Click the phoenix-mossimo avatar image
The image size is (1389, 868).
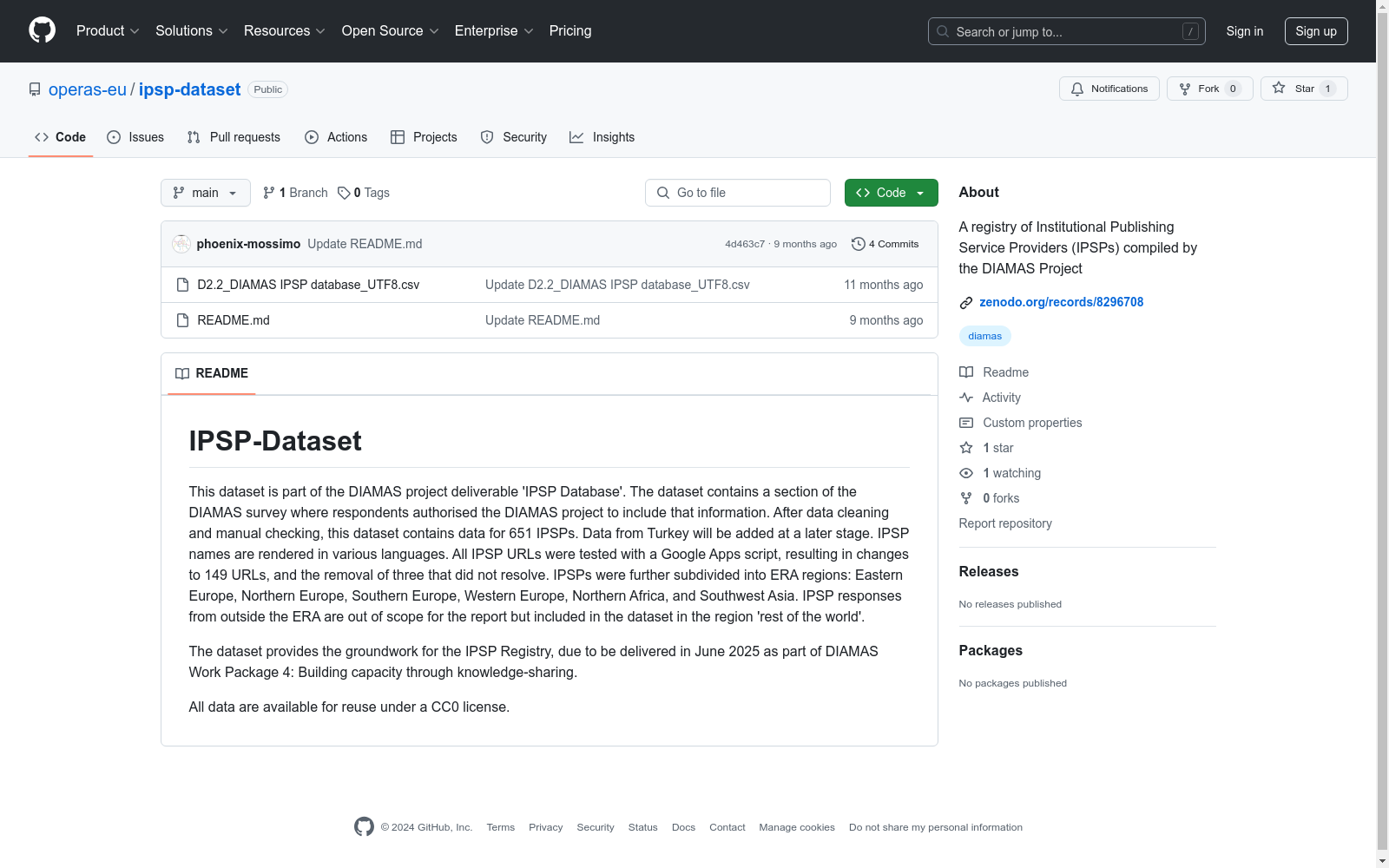(181, 244)
